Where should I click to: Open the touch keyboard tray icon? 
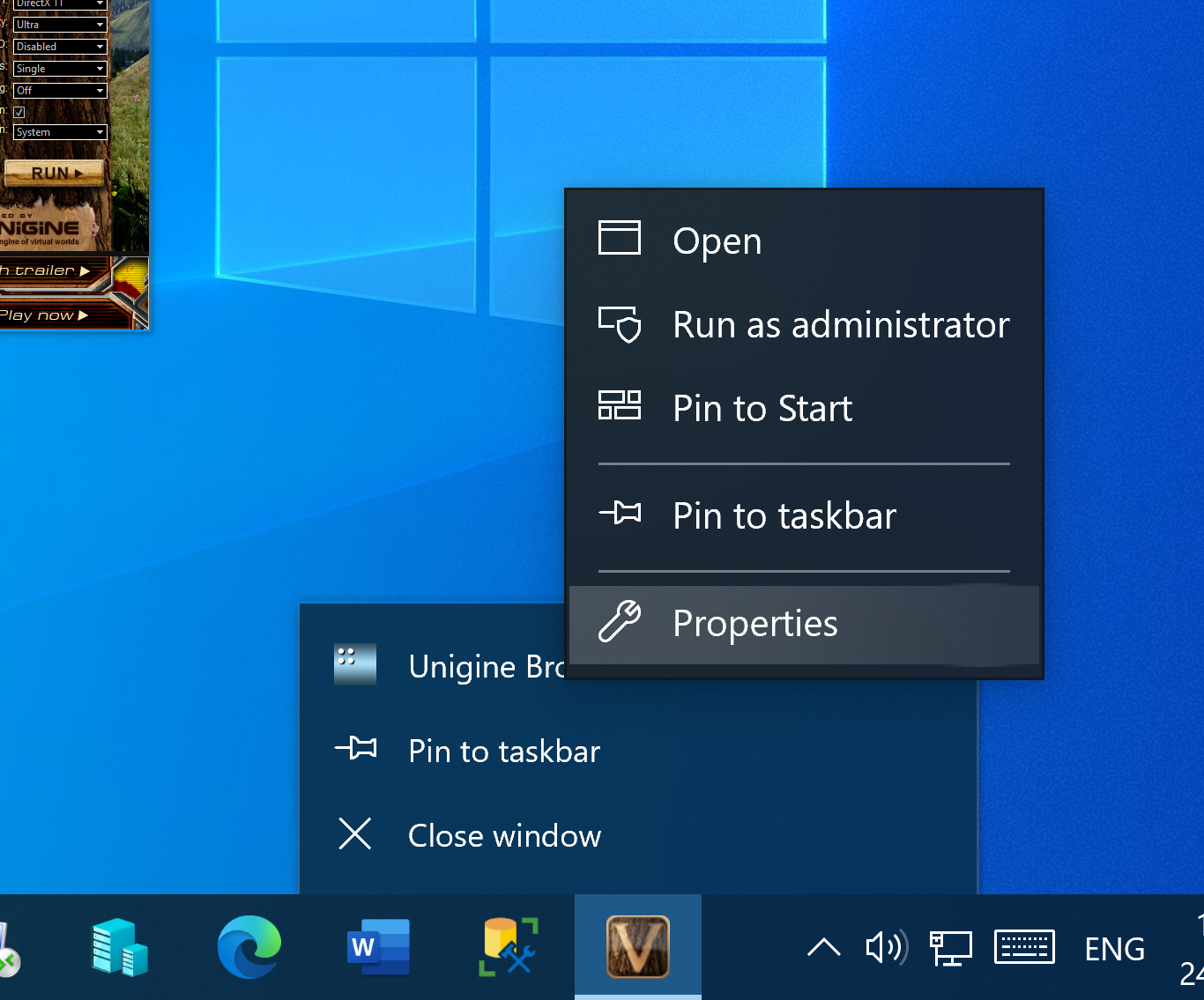pyautogui.click(x=1023, y=948)
